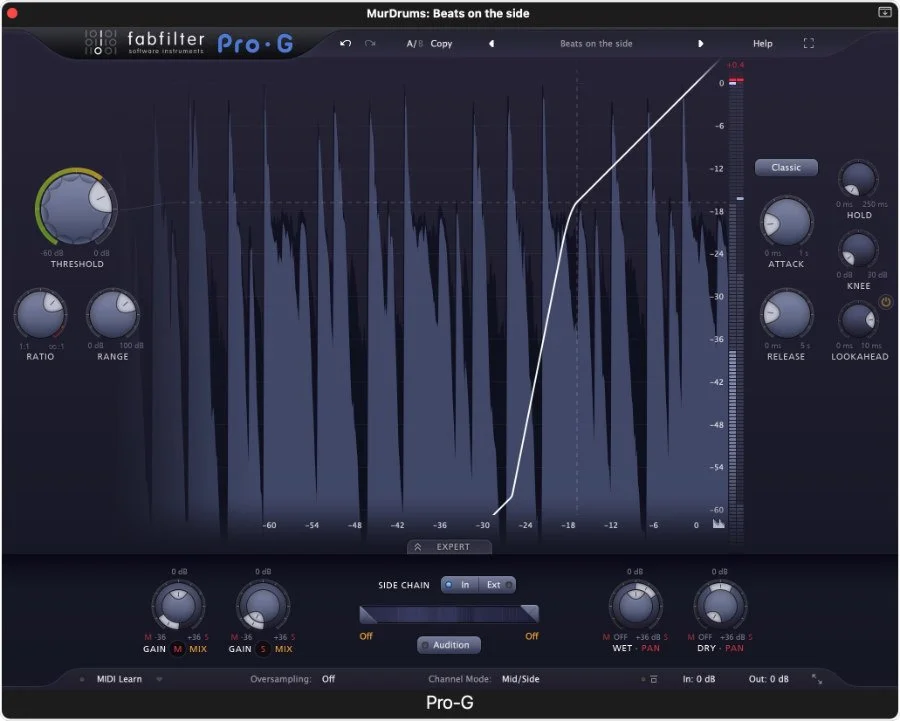Open the Beats on the side preset menu
This screenshot has width=900, height=721.
[597, 43]
